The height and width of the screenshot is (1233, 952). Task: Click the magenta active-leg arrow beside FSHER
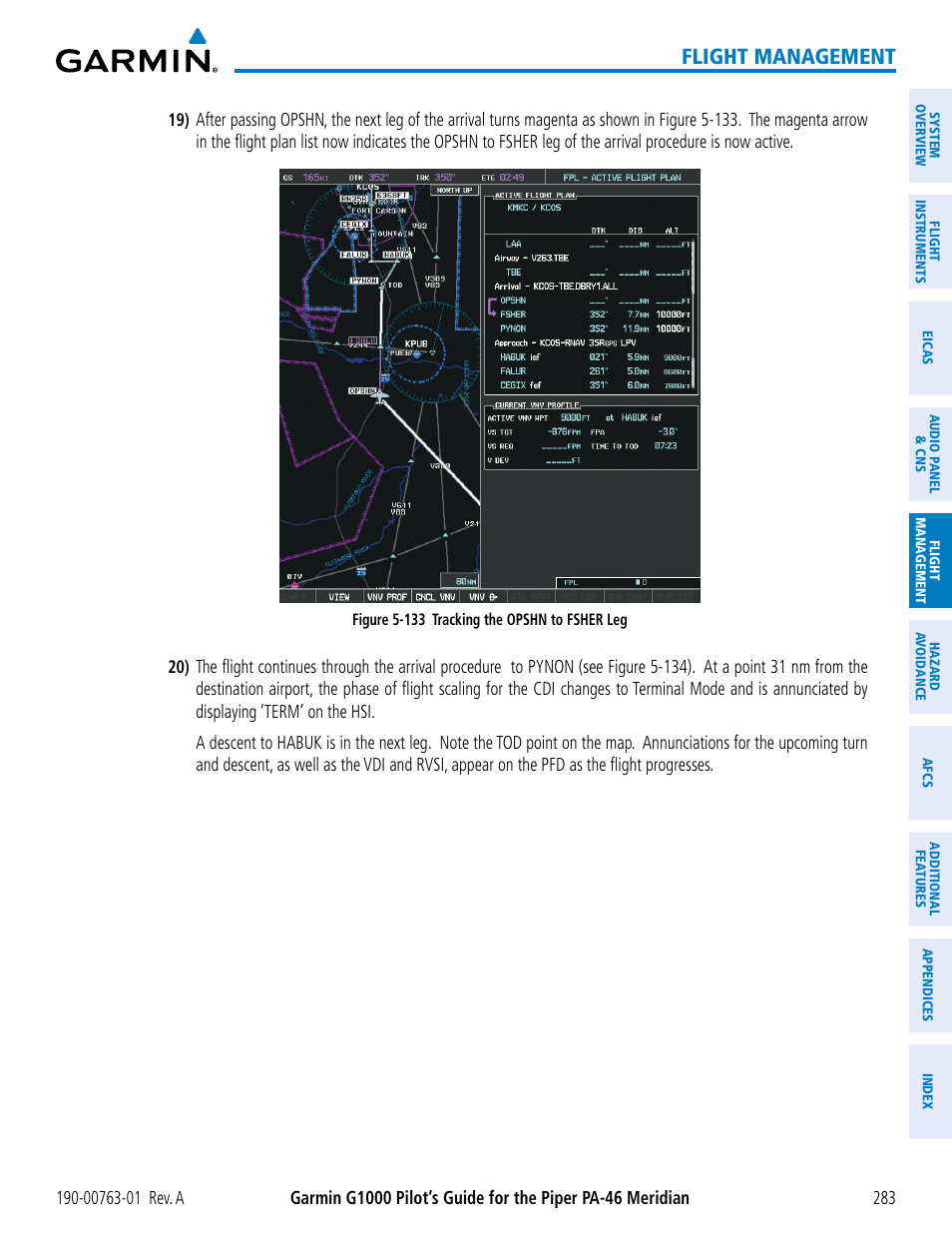[492, 307]
